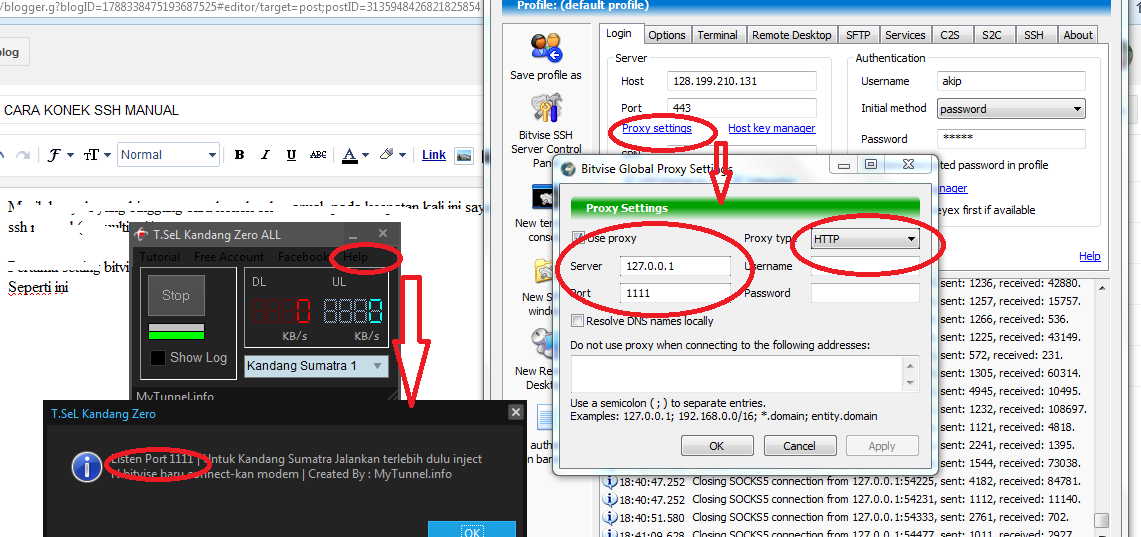Toggle bold in Blogger editor toolbar
This screenshot has width=1141, height=537.
239,154
